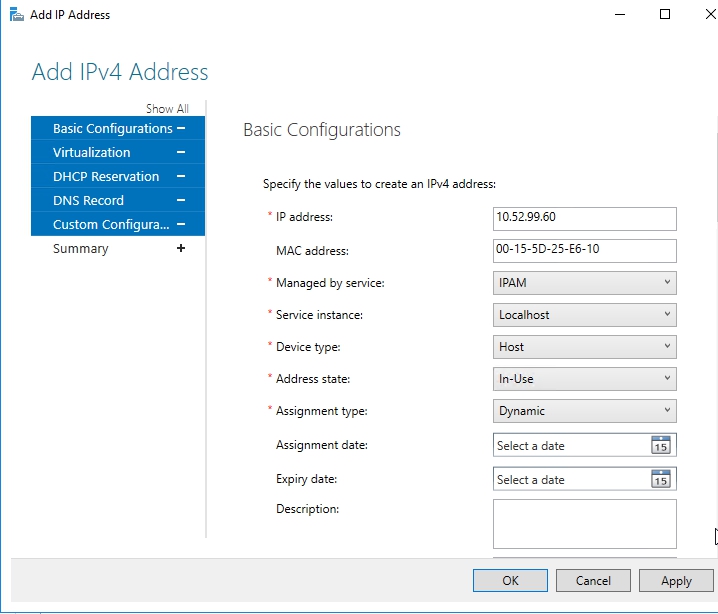Click into the IP address field
718x614 pixels.
click(x=585, y=219)
